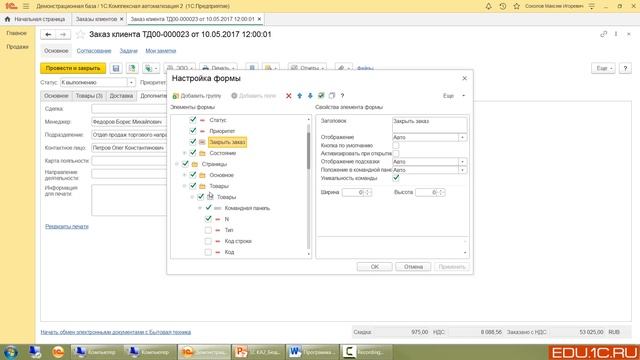
Task: Add document to favorites with the star
Action: pyautogui.click(x=80, y=35)
